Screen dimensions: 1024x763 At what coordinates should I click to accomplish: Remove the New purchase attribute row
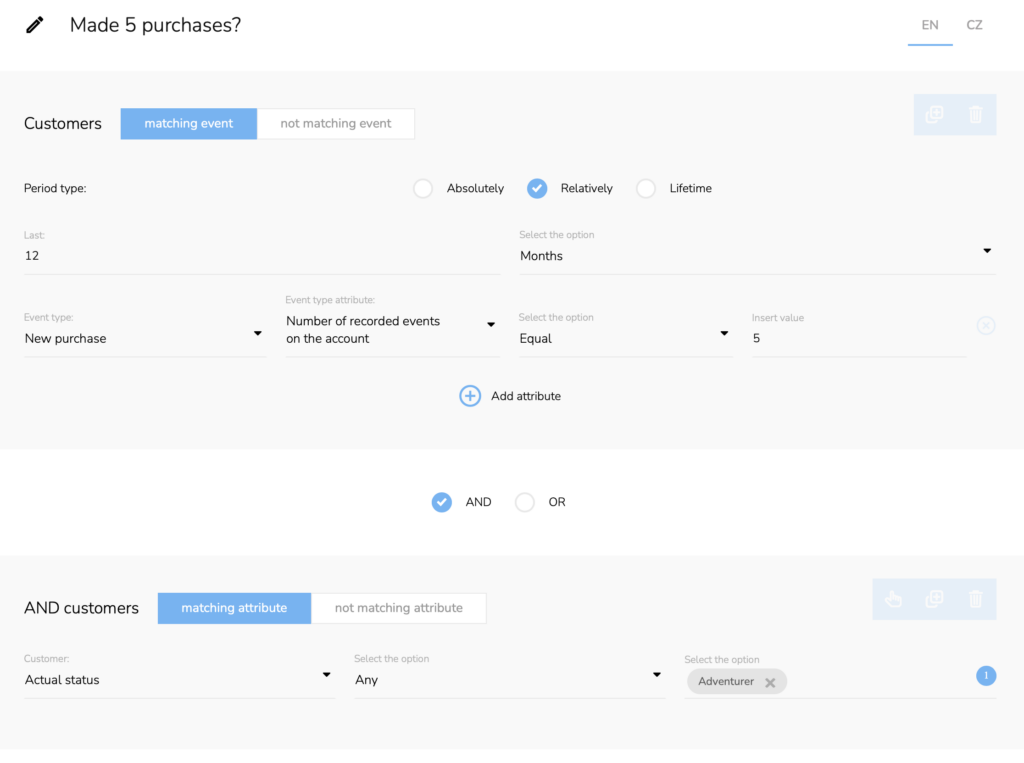(985, 325)
